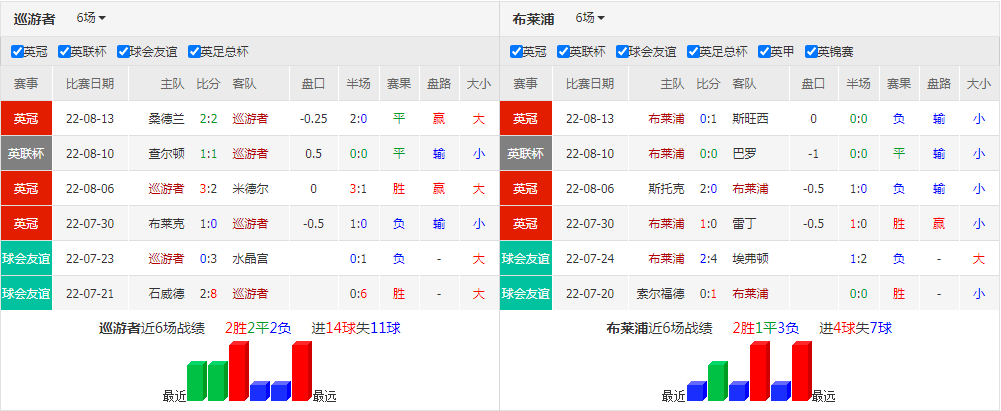Open team 索尔福德 link
The image size is (1001, 411).
click(660, 294)
